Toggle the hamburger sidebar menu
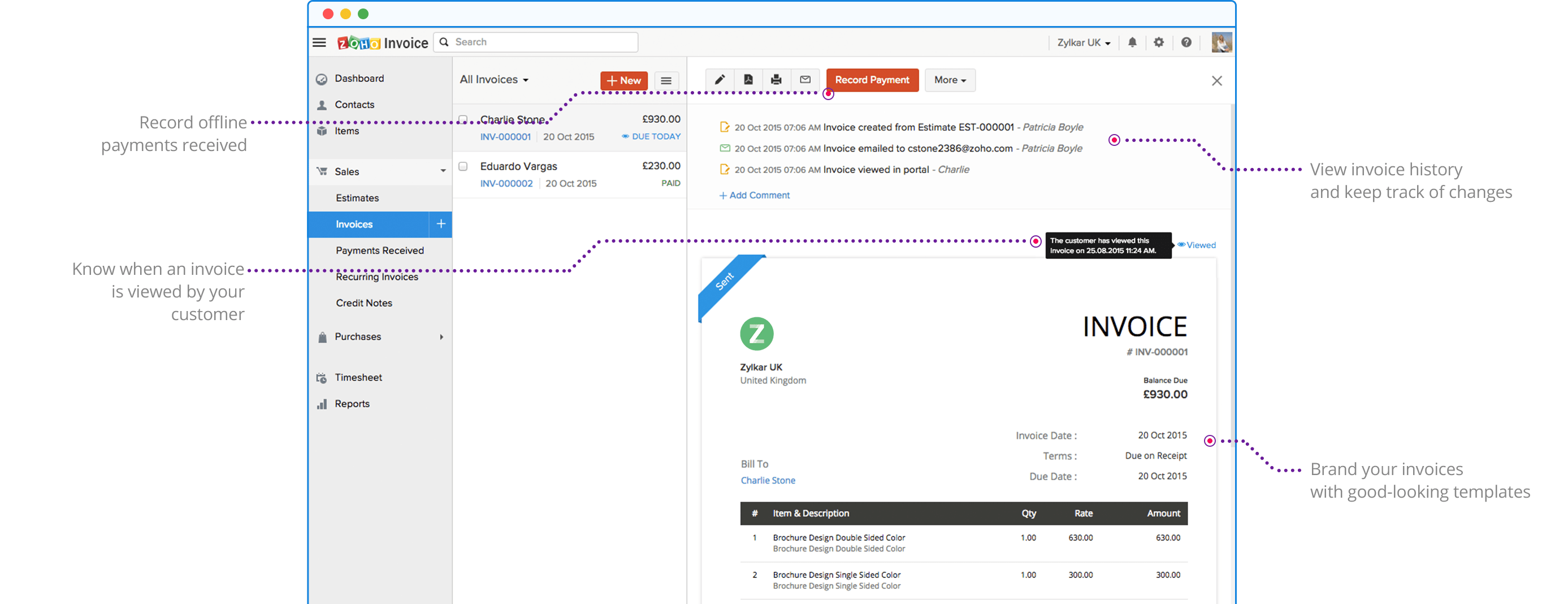Viewport: 1568px width, 604px height. pos(319,42)
